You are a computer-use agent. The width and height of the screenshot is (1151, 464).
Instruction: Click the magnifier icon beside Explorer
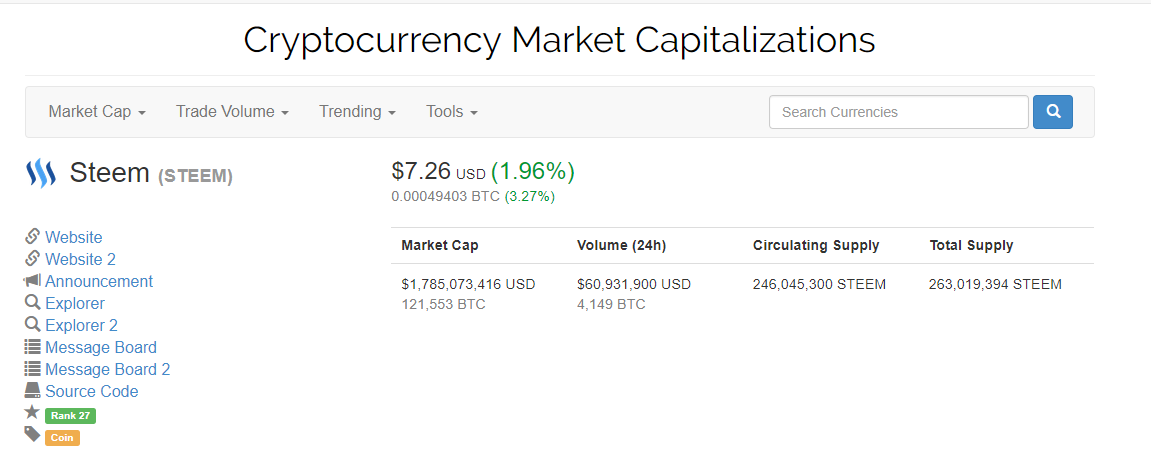coord(33,303)
